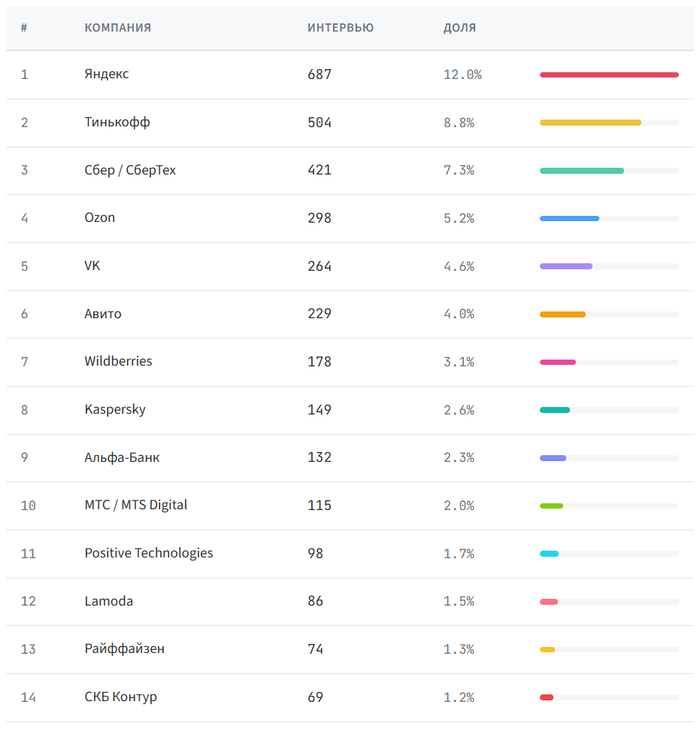This screenshot has height=738, width=700.
Task: Click the Альфа-Банк company name
Action: (x=122, y=457)
